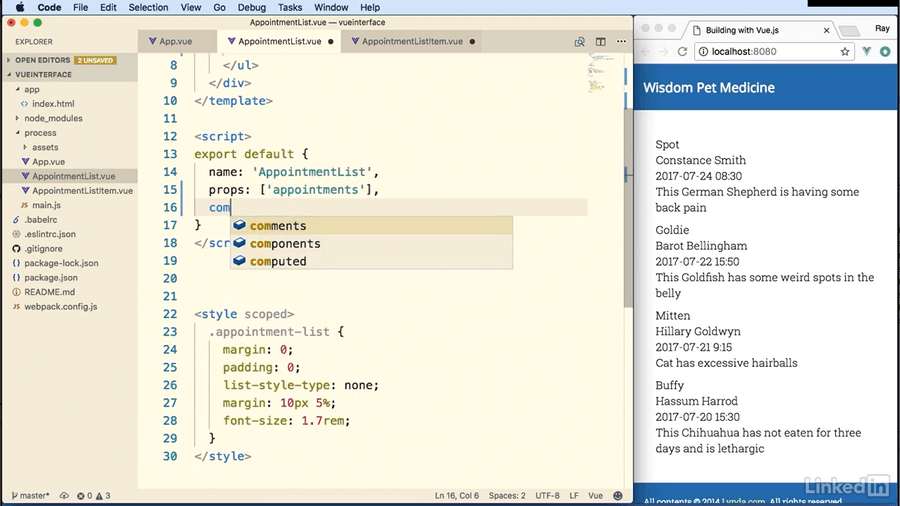900x506 pixels.
Task: Change language mode via Vue status item
Action: point(595,496)
